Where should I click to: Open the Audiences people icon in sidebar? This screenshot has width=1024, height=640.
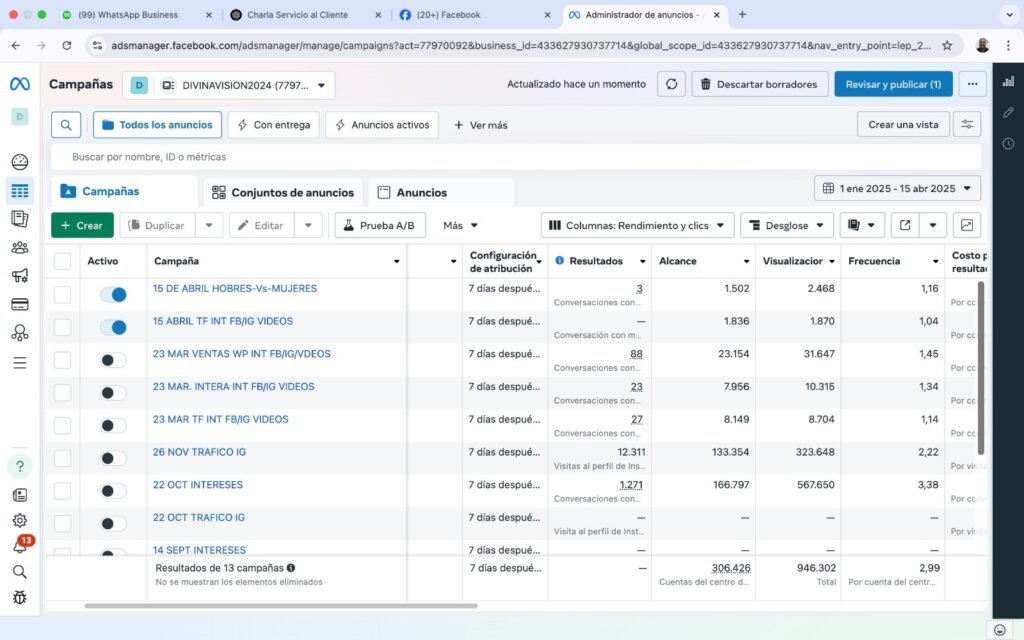pos(20,247)
